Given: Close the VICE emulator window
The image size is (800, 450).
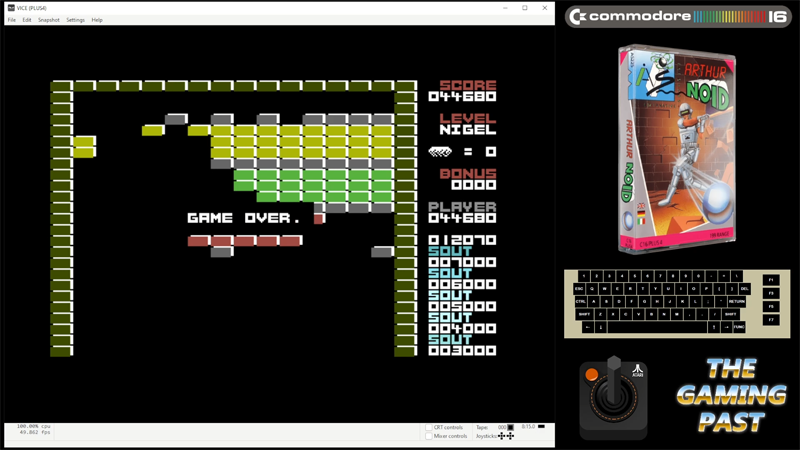Looking at the screenshot, I should (544, 8).
